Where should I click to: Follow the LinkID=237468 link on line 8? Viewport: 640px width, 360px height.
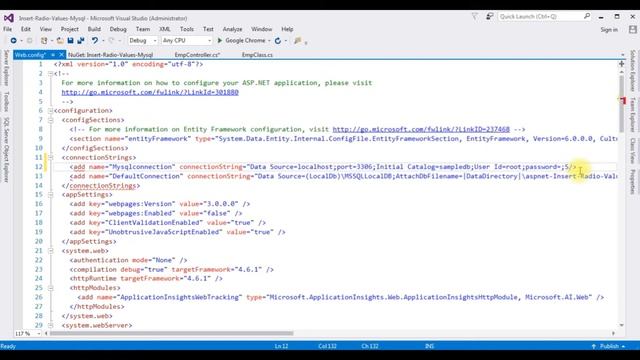(421, 129)
